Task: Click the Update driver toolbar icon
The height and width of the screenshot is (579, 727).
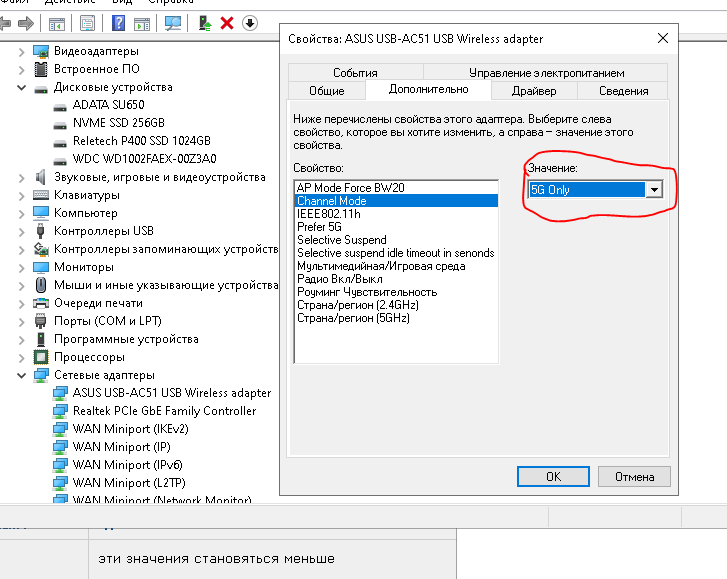Action: [x=204, y=23]
